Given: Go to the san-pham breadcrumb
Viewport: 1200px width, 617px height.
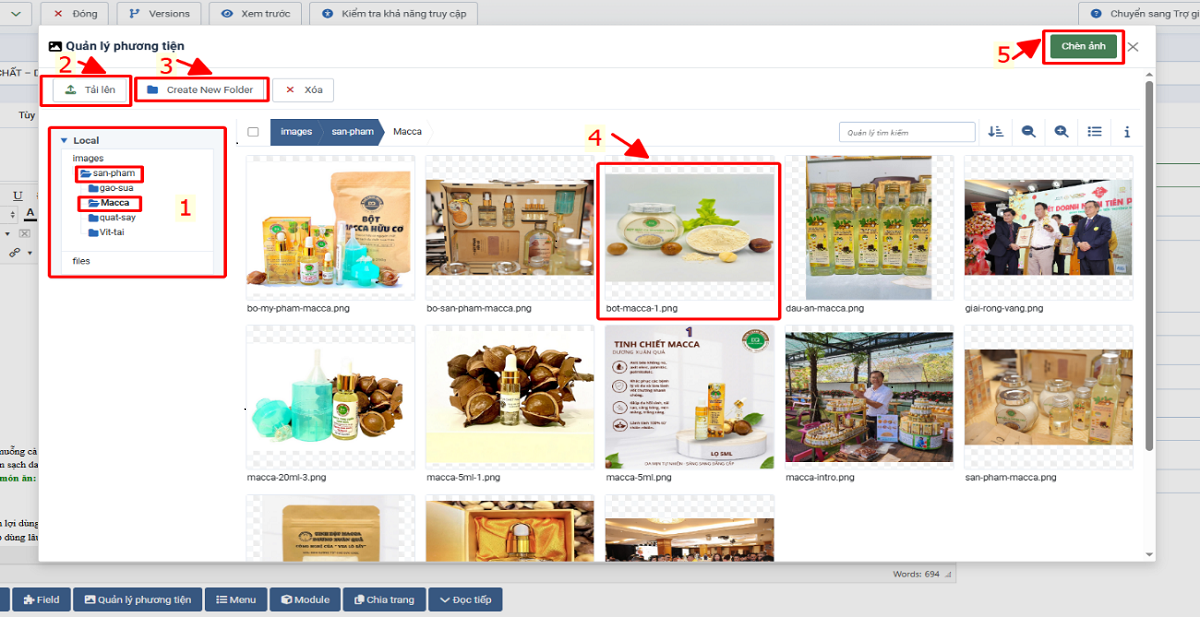Looking at the screenshot, I should pos(353,132).
